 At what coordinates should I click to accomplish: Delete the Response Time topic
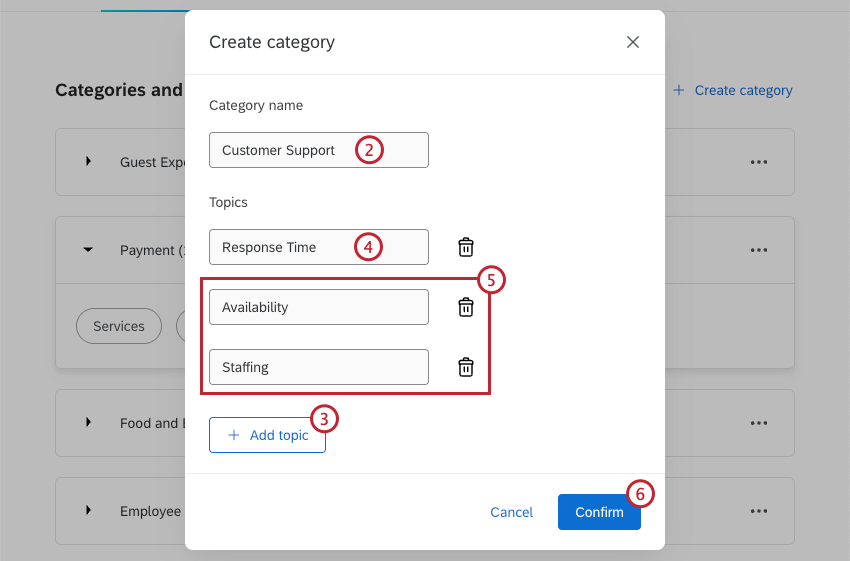[x=466, y=247]
